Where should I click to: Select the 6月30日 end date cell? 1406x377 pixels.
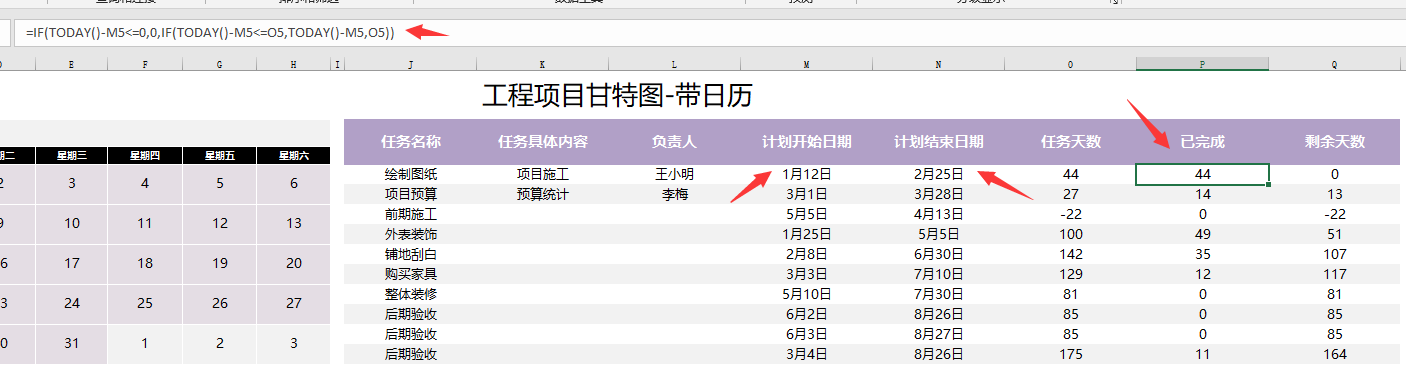tap(938, 254)
